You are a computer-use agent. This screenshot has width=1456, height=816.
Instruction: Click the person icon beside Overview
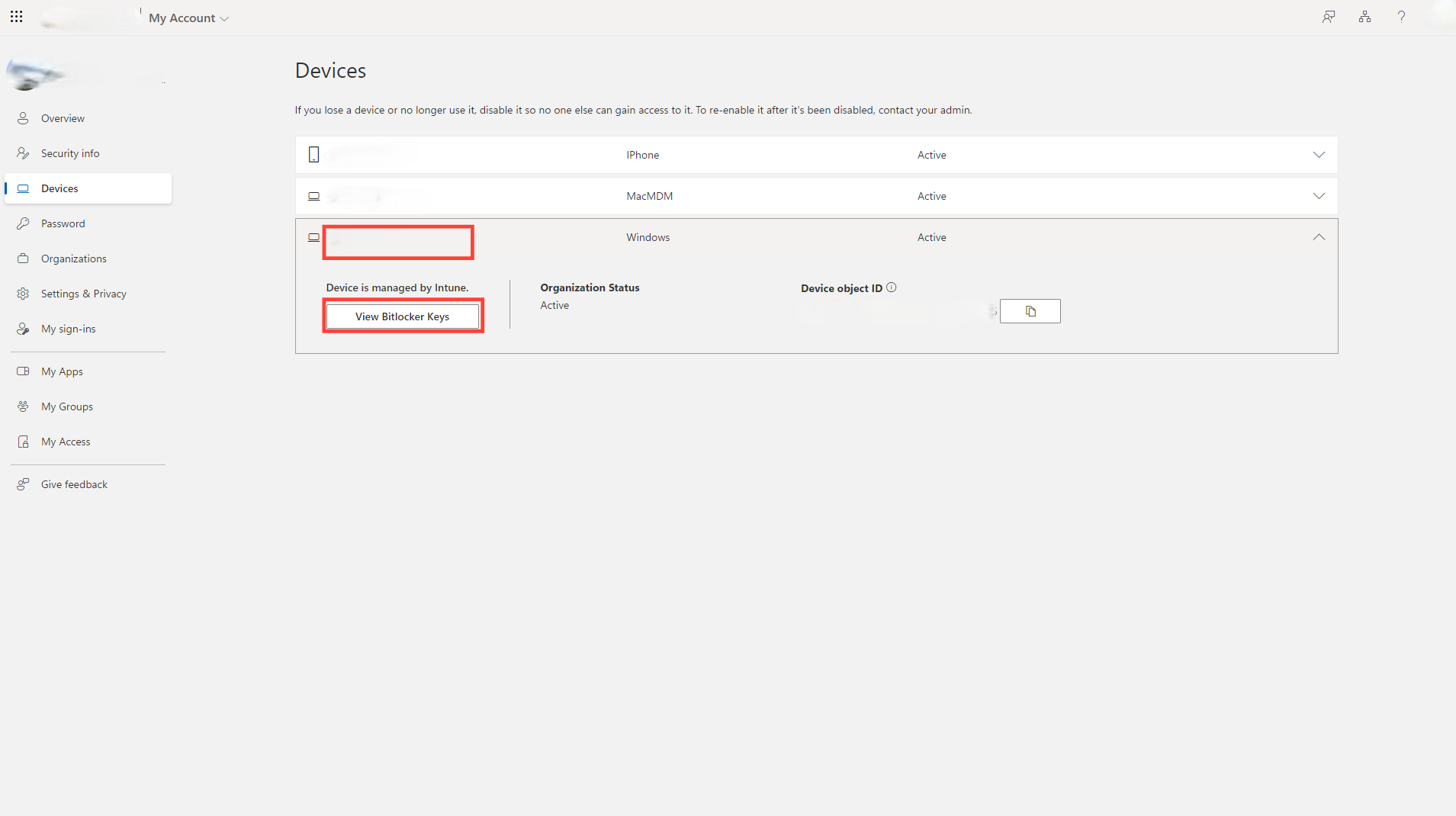(x=23, y=117)
